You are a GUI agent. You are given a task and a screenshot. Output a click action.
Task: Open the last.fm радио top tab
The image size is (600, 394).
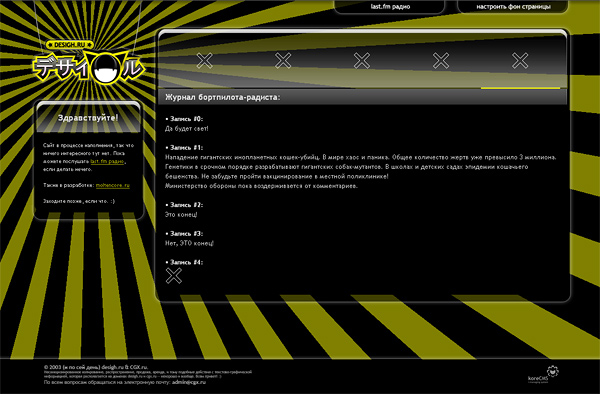pyautogui.click(x=390, y=7)
